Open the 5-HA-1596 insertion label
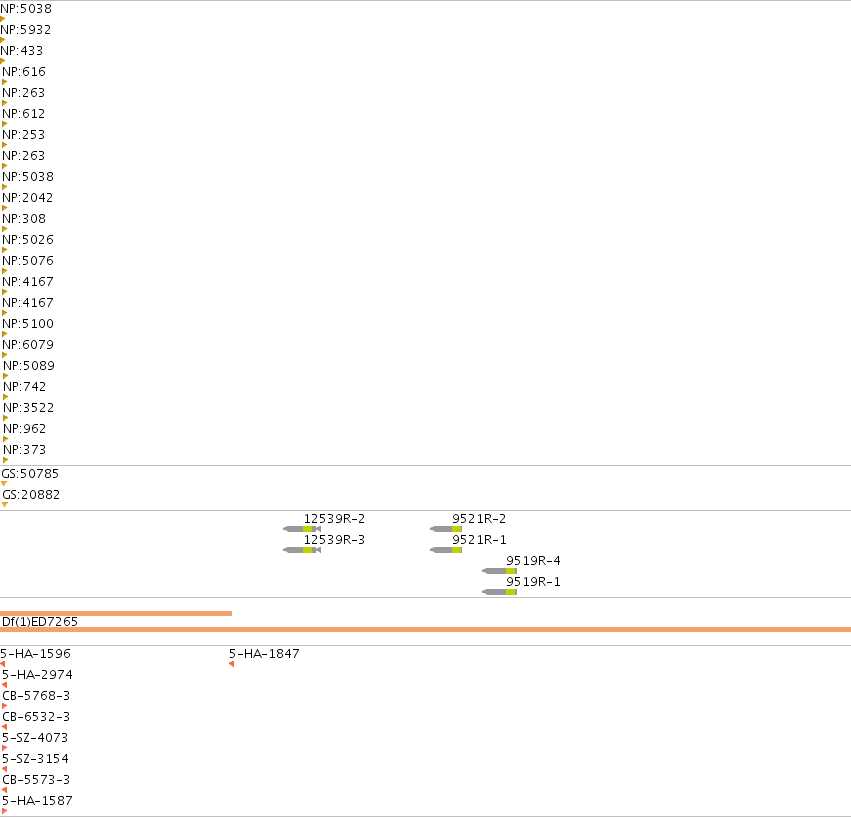Image resolution: width=851 pixels, height=817 pixels. tap(36, 654)
